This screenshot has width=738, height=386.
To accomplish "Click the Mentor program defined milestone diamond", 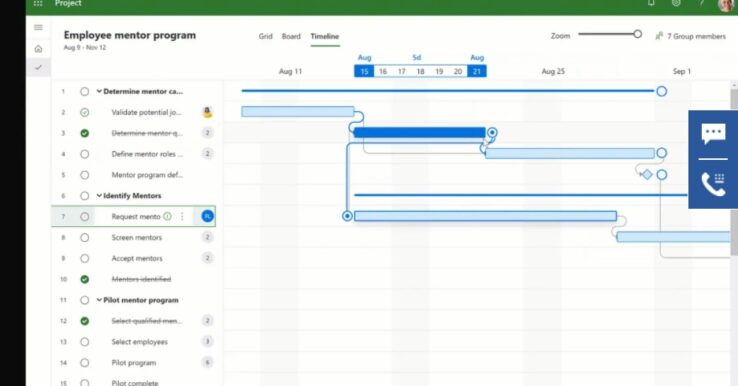I will pyautogui.click(x=647, y=175).
